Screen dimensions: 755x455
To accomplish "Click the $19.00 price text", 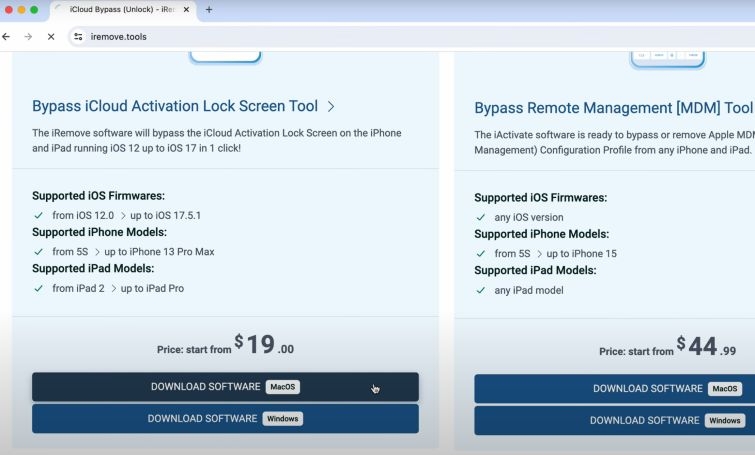I will coord(264,344).
